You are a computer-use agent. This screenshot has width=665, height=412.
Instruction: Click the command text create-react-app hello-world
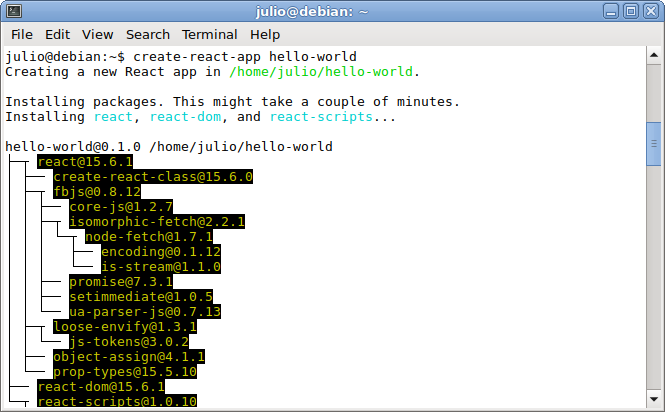(x=245, y=56)
